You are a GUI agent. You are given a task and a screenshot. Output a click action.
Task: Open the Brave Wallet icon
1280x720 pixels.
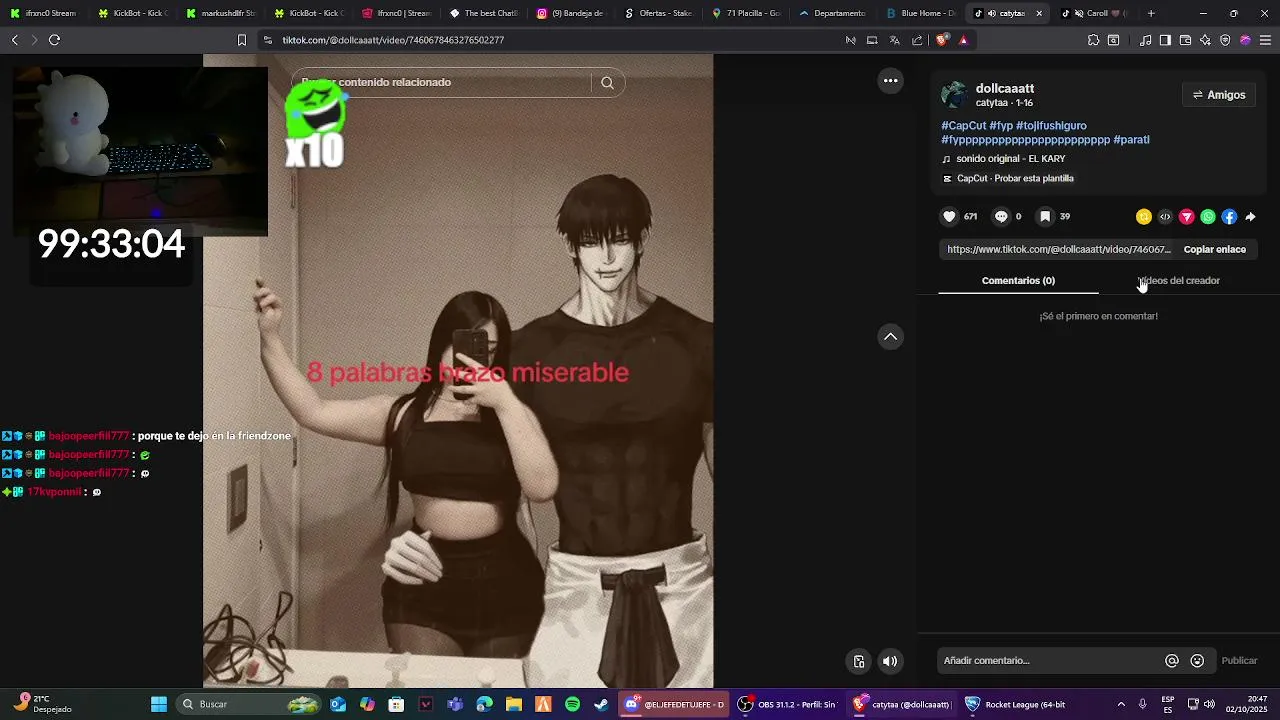point(1185,40)
